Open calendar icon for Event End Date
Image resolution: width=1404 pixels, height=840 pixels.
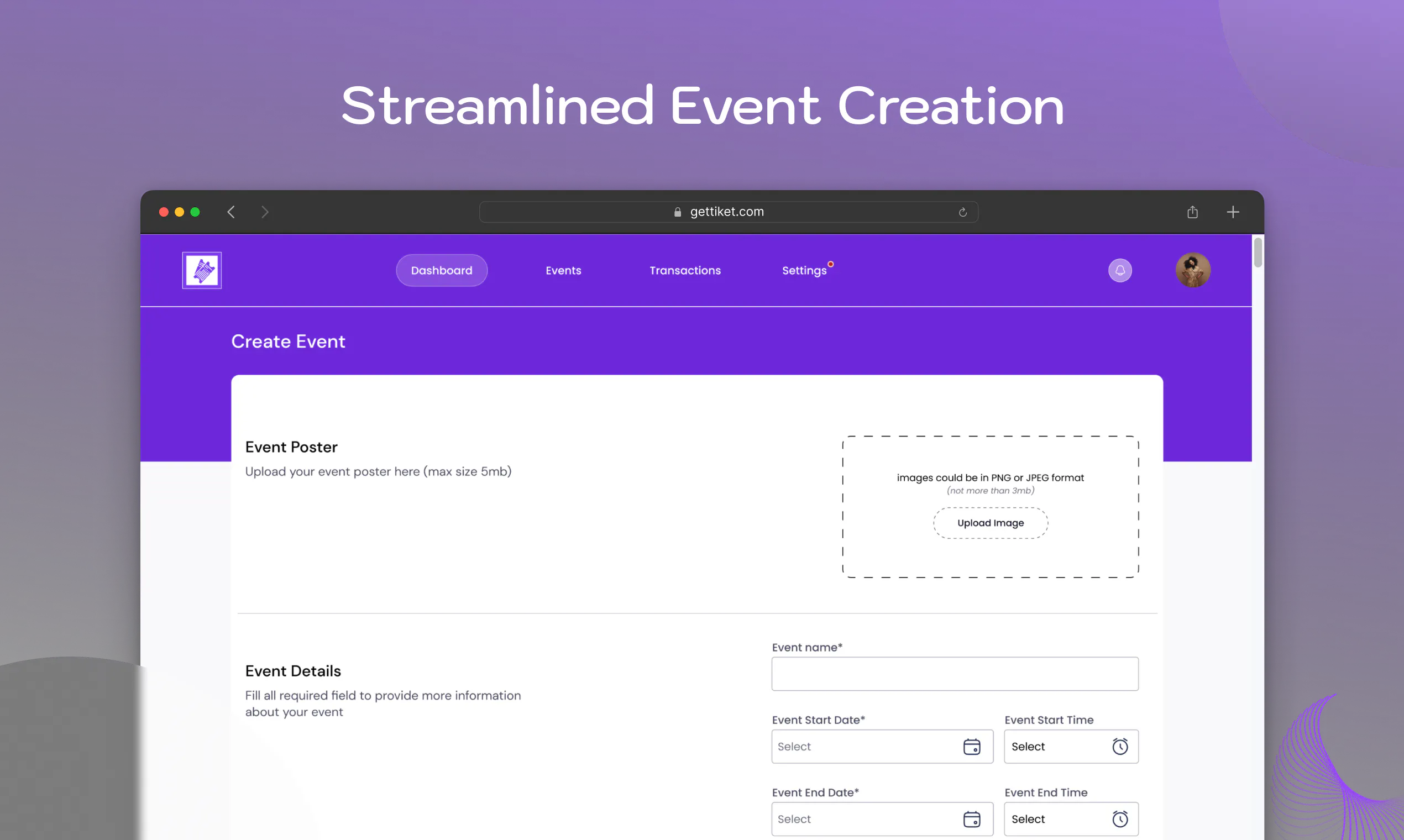click(x=972, y=819)
